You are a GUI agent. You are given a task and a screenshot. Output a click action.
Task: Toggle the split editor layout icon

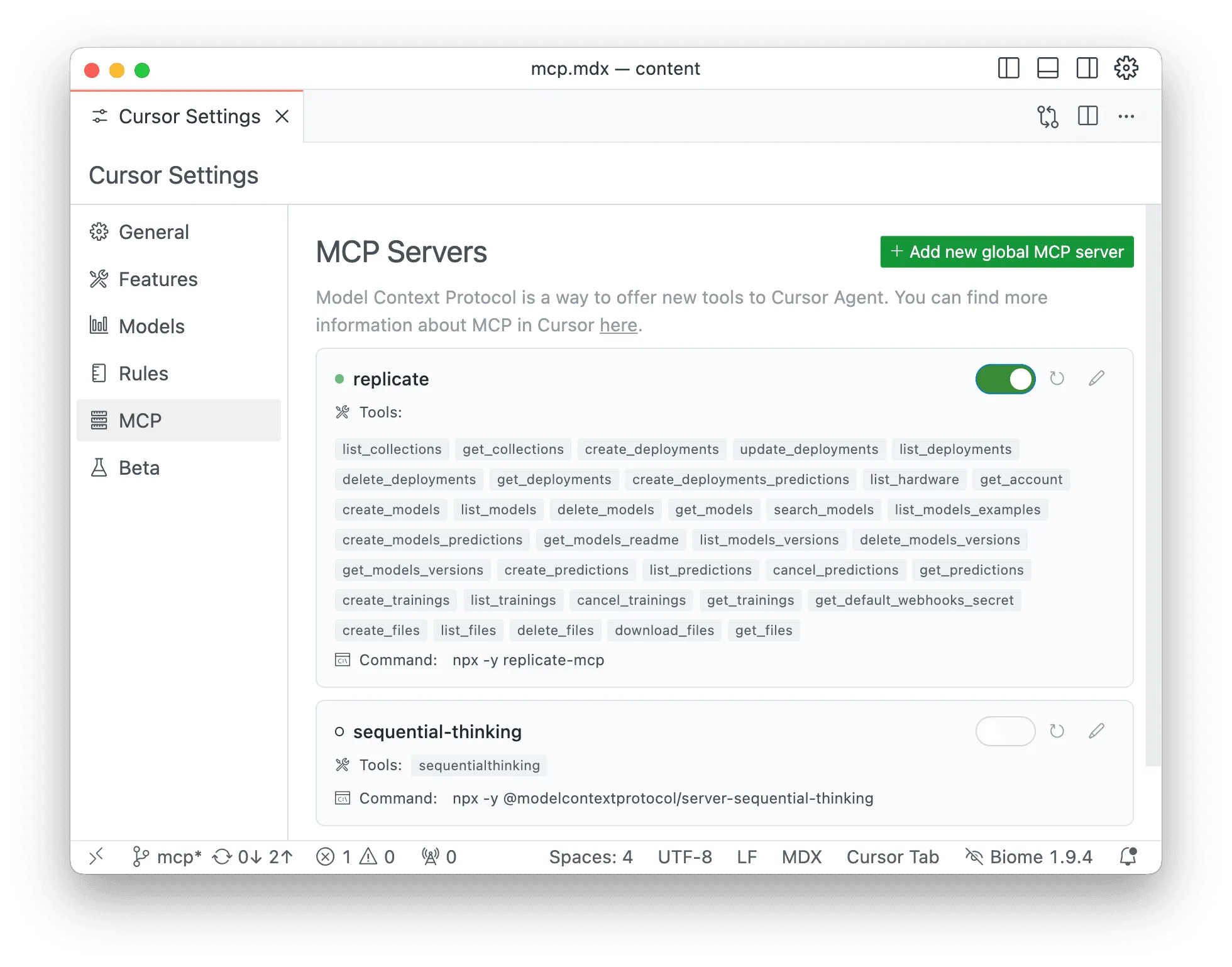tap(1087, 116)
